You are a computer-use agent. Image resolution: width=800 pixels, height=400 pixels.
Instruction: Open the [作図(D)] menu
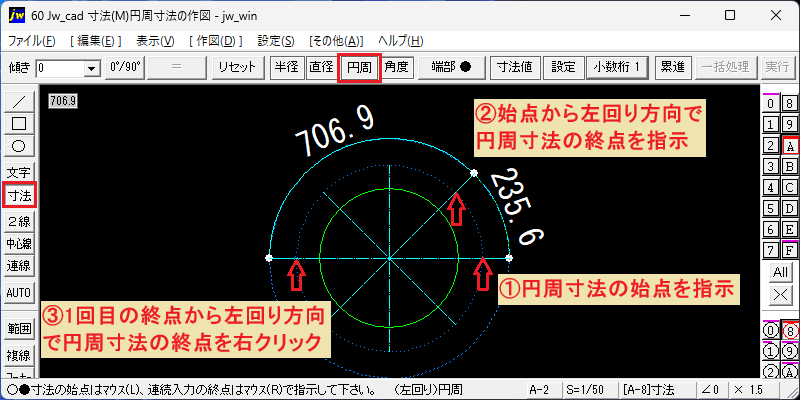pyautogui.click(x=215, y=41)
